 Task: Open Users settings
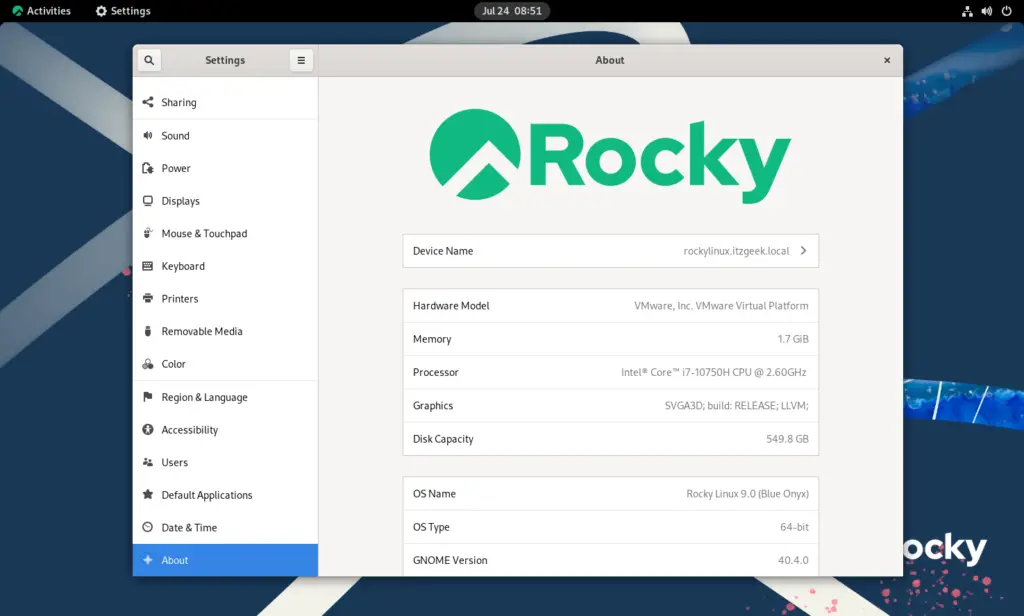pyautogui.click(x=175, y=462)
